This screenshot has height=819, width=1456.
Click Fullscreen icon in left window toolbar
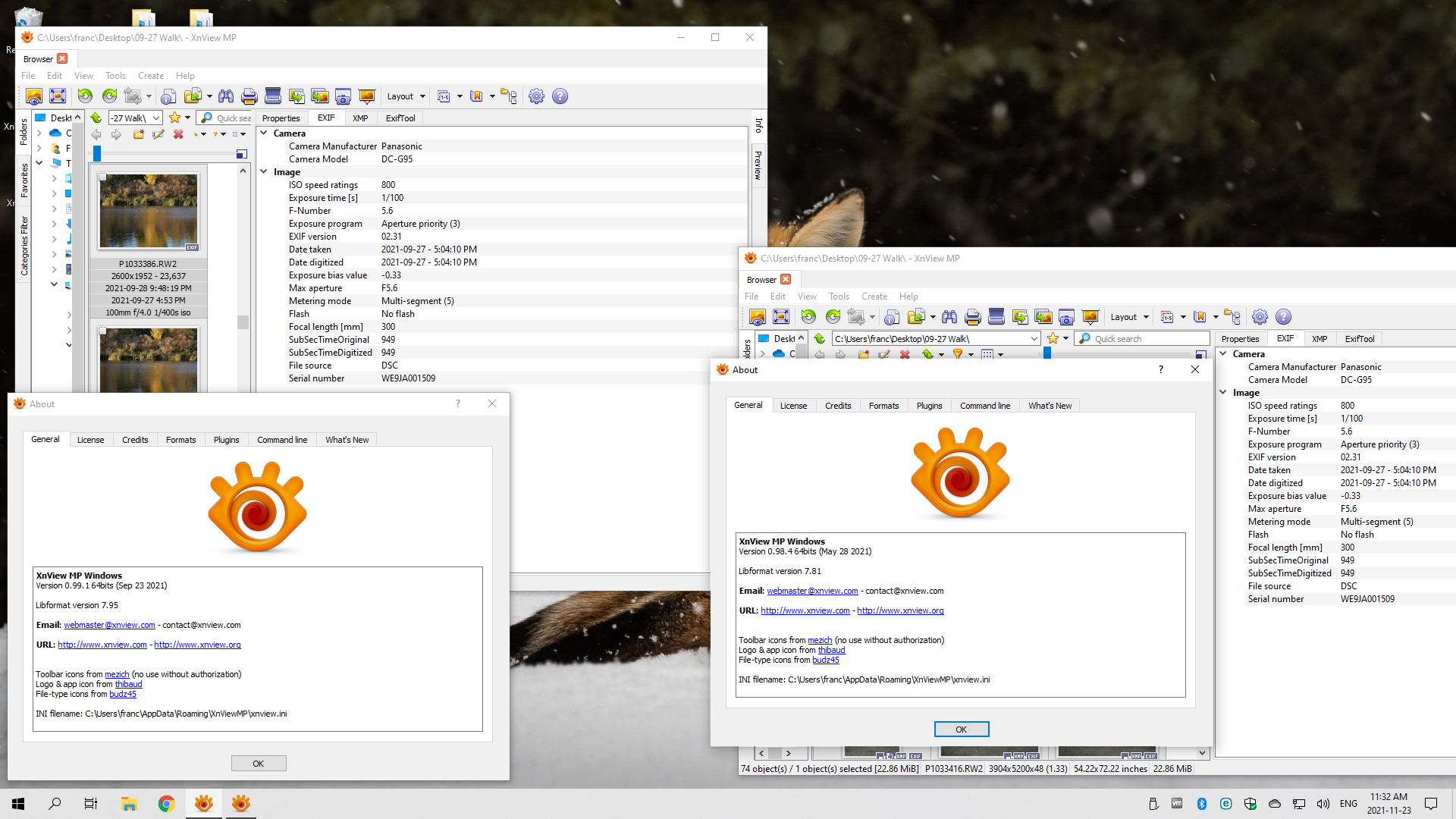click(58, 96)
